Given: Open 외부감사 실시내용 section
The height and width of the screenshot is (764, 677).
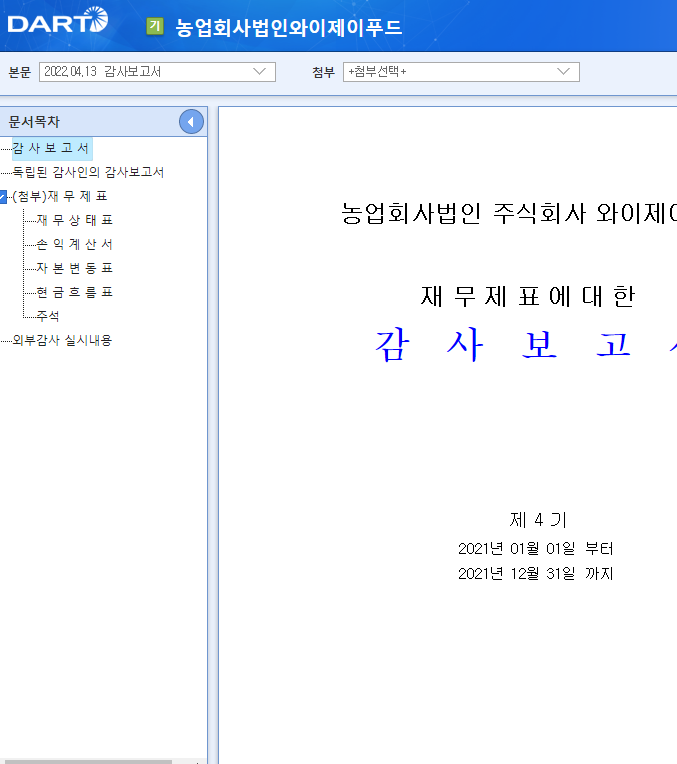Looking at the screenshot, I should 62,340.
